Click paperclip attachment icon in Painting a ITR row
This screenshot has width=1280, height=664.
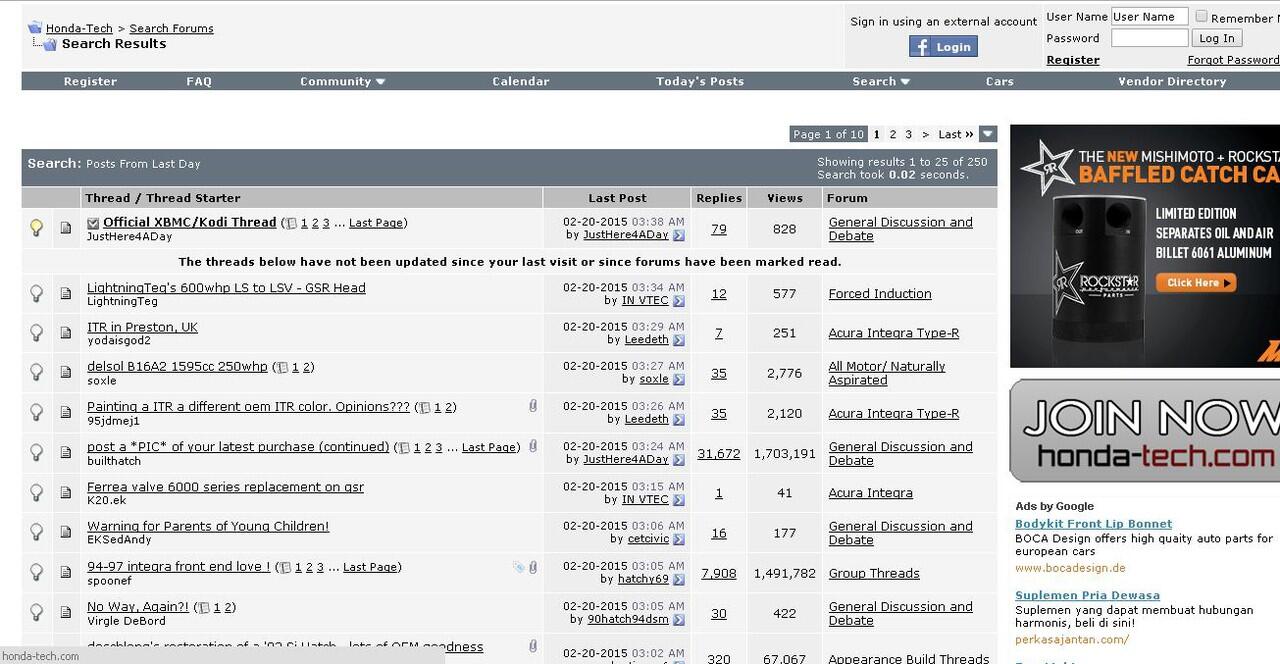coord(533,407)
